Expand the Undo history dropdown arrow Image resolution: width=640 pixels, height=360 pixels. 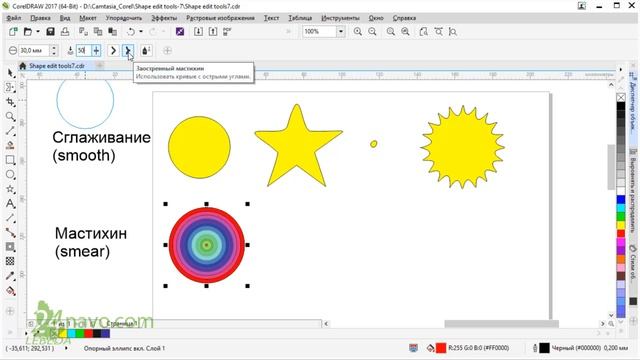click(x=141, y=31)
